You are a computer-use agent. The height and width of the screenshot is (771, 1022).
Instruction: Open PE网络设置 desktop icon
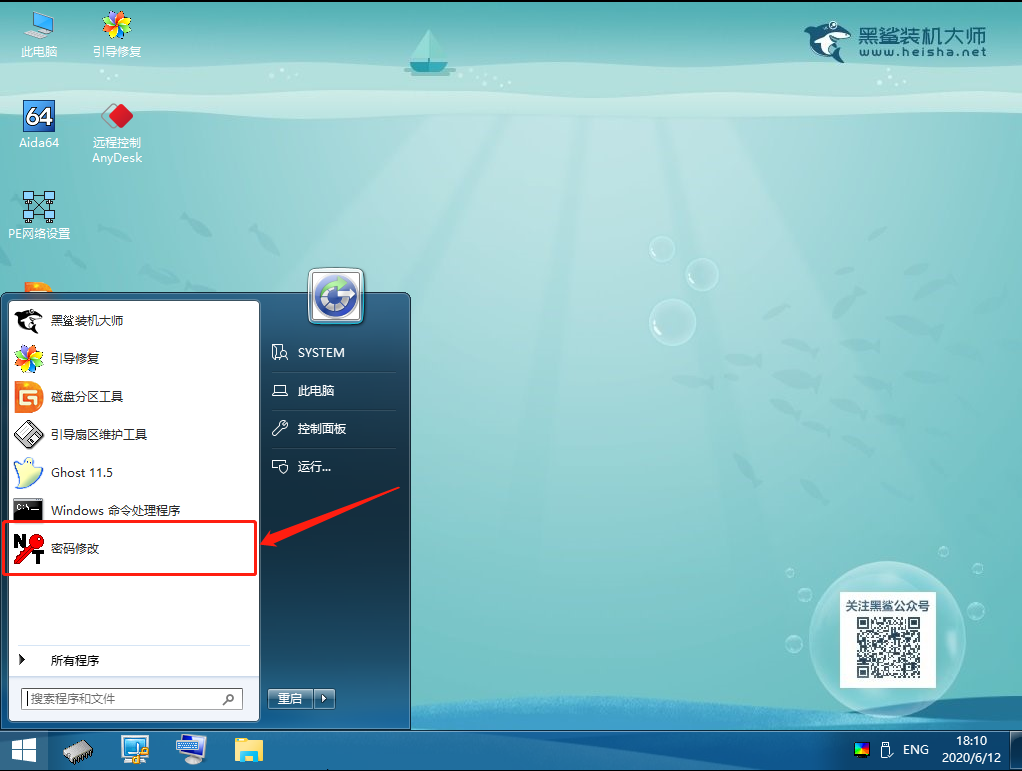pos(39,207)
